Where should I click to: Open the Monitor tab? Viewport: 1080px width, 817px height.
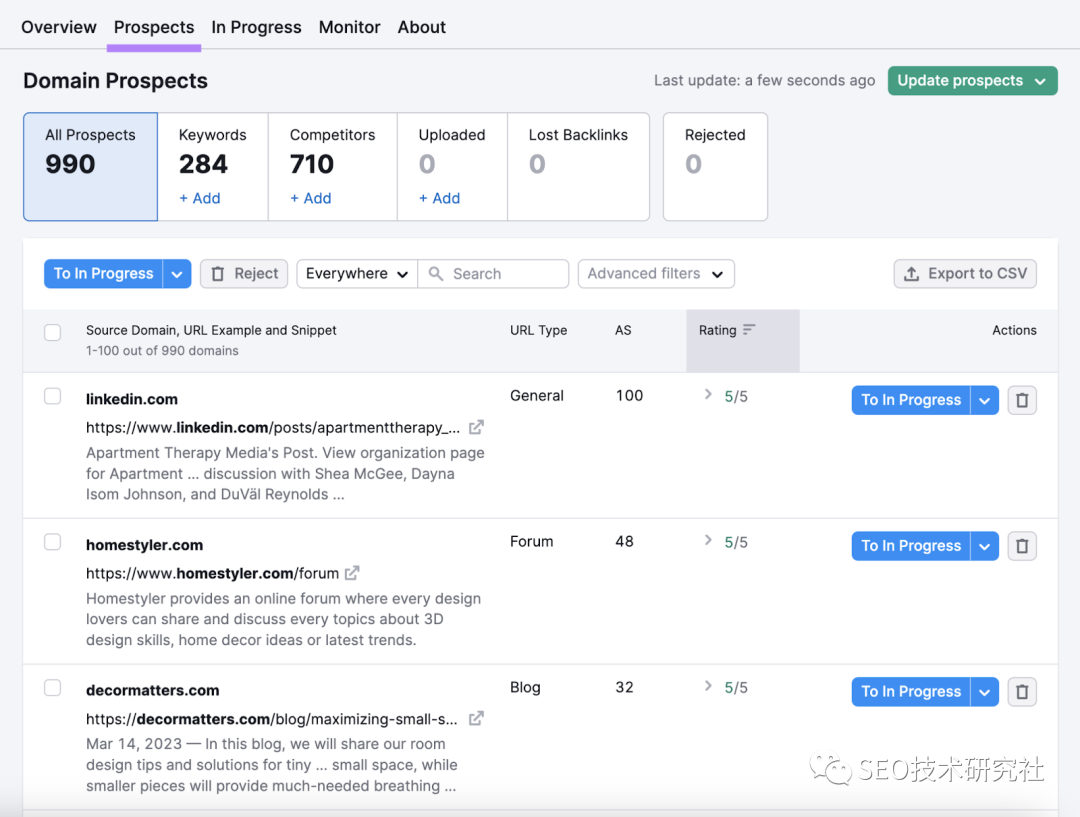(x=349, y=27)
